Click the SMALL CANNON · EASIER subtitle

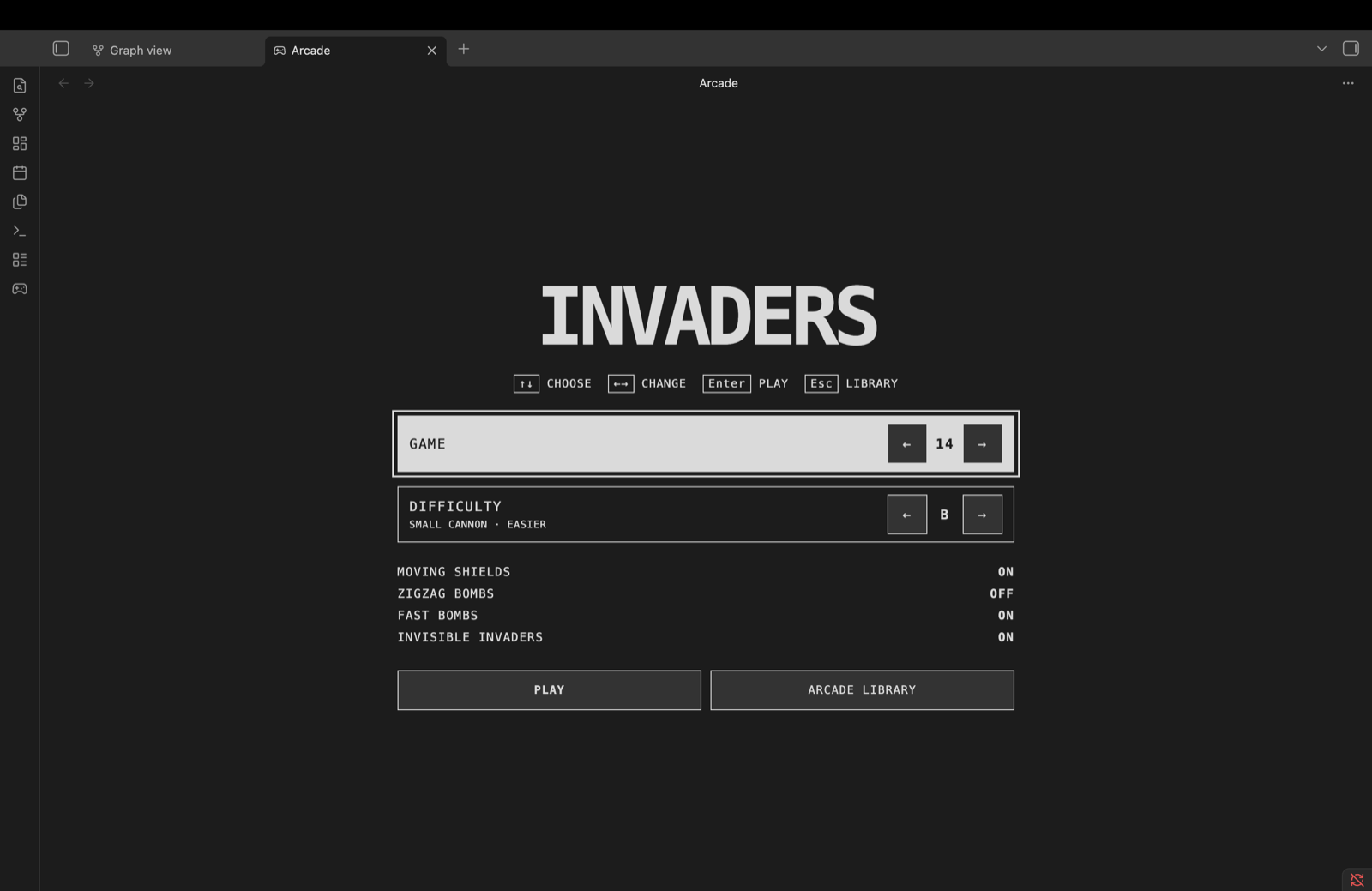478,525
